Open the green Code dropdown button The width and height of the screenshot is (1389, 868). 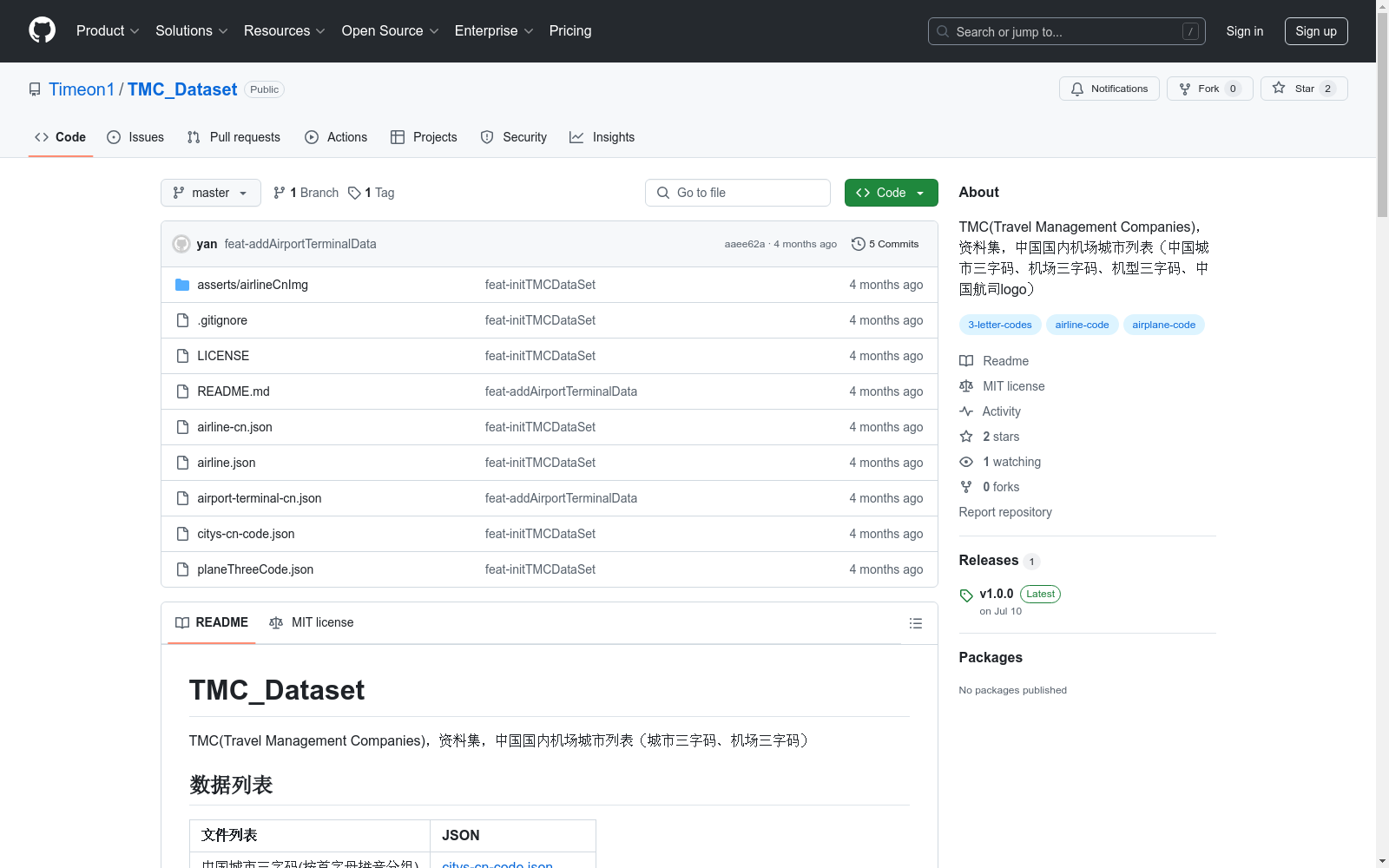891,193
